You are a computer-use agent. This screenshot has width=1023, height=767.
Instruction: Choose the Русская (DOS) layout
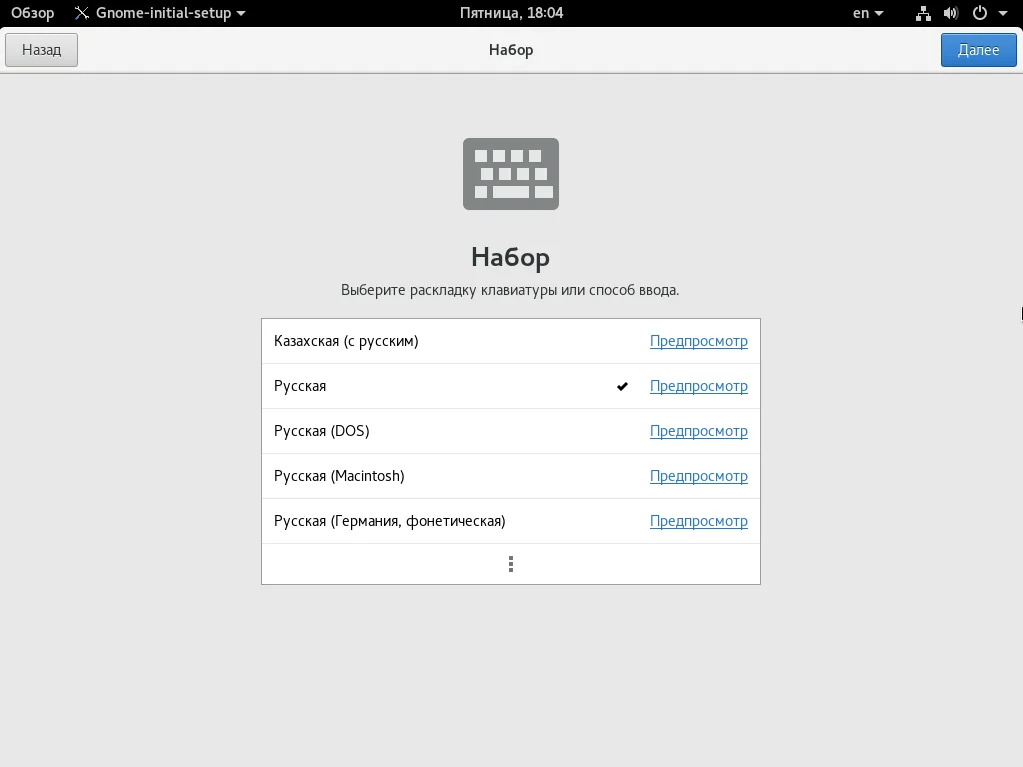click(x=321, y=431)
